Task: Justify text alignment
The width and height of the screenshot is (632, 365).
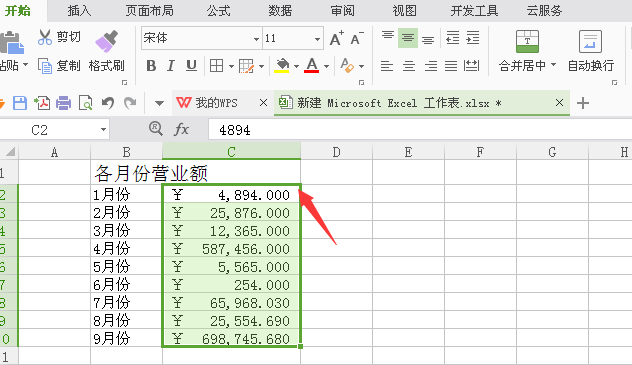Action: [451, 66]
